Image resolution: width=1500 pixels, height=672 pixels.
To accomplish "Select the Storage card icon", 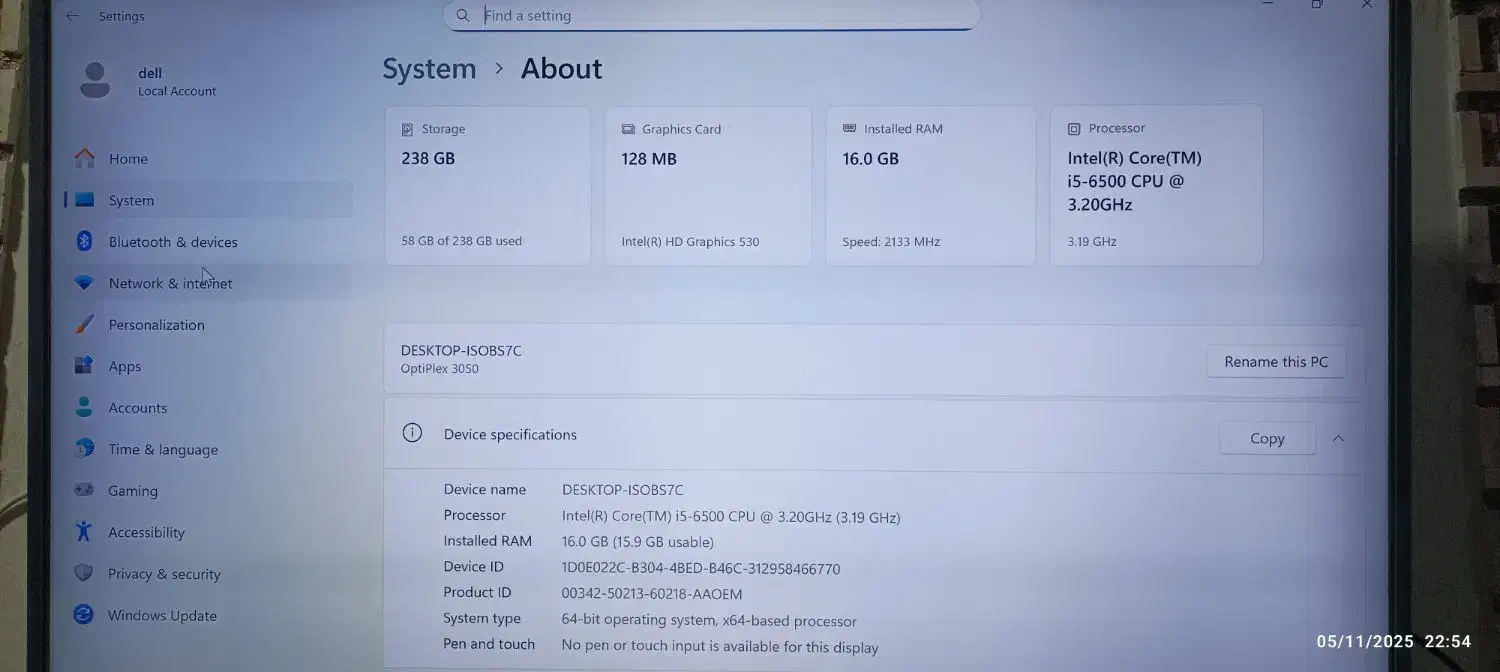I will click(407, 128).
